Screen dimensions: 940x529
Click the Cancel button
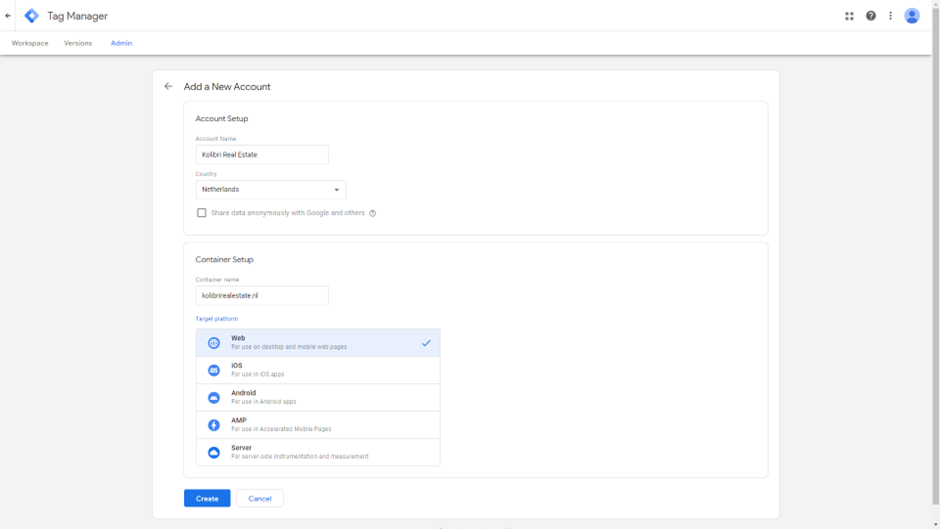tap(260, 498)
